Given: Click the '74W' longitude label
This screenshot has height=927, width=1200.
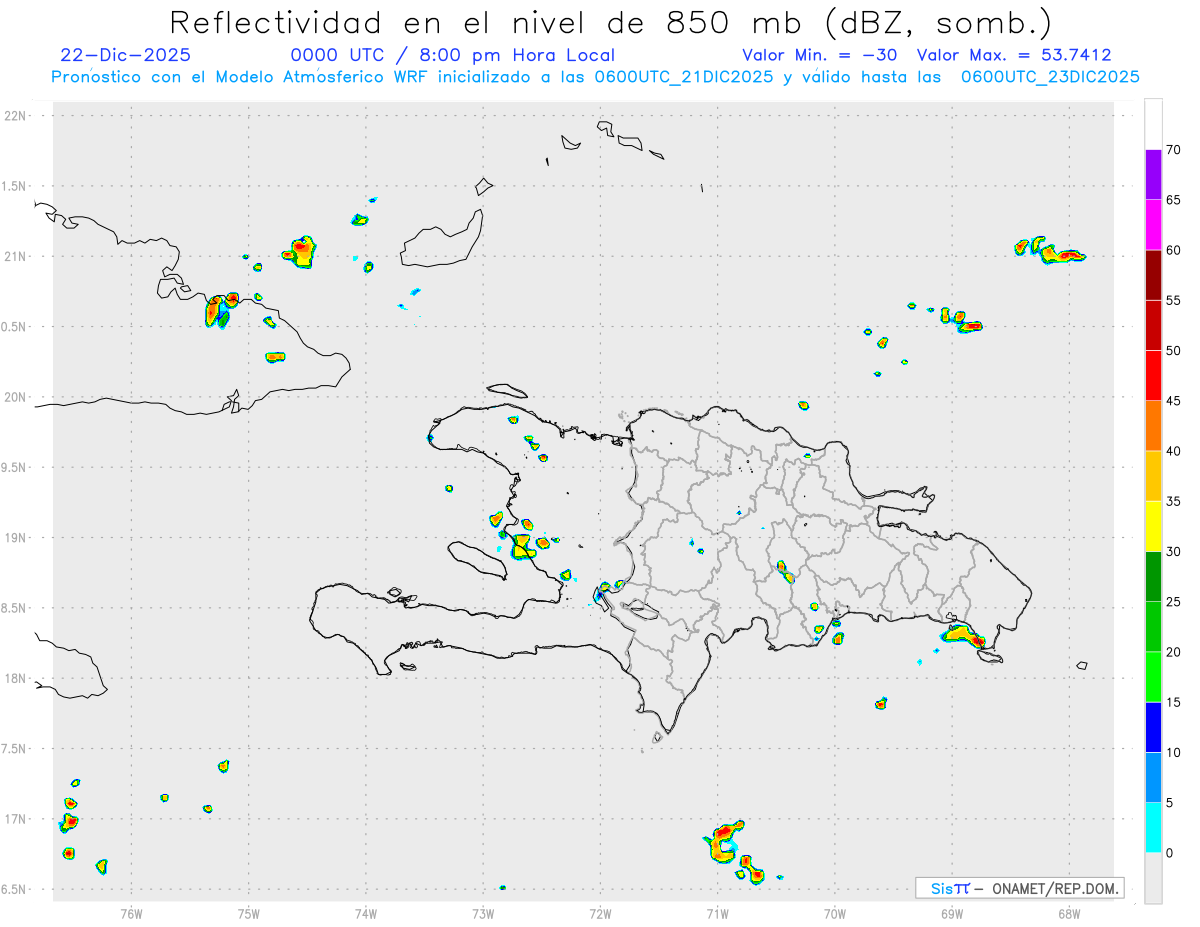Looking at the screenshot, I should (365, 913).
